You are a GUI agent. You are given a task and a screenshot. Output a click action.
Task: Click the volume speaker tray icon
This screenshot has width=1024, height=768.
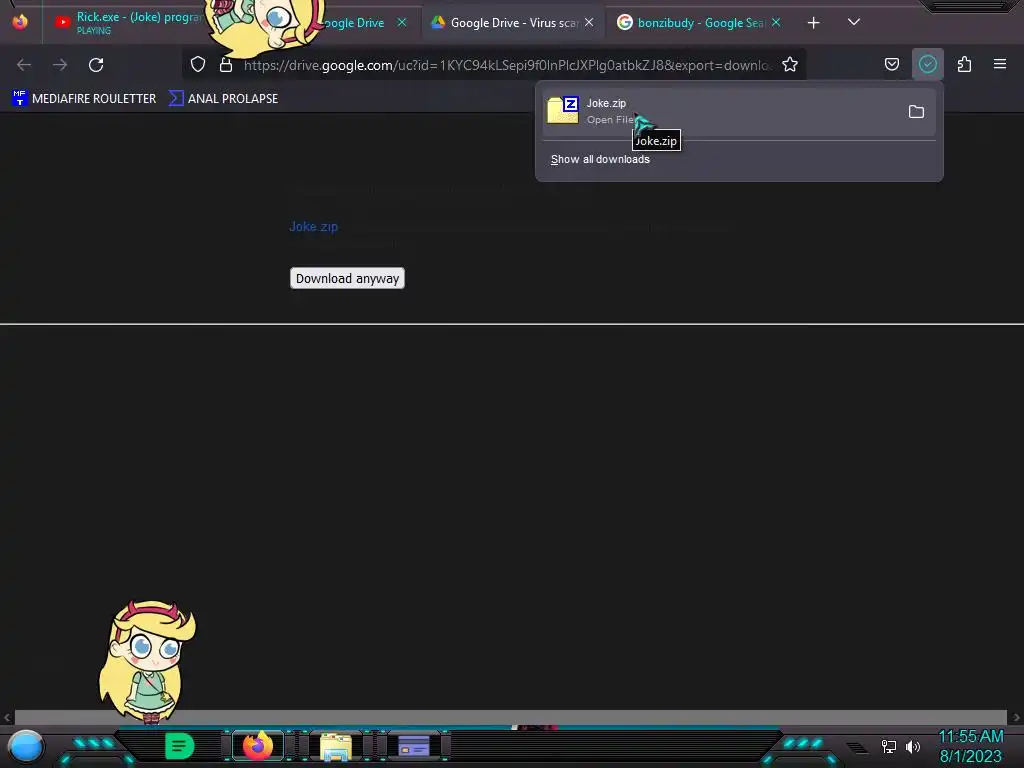[913, 746]
